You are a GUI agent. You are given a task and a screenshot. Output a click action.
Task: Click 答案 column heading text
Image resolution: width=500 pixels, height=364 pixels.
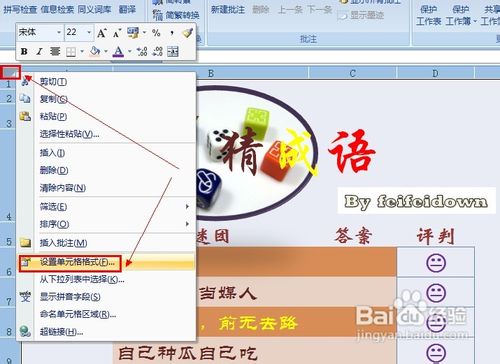click(353, 236)
